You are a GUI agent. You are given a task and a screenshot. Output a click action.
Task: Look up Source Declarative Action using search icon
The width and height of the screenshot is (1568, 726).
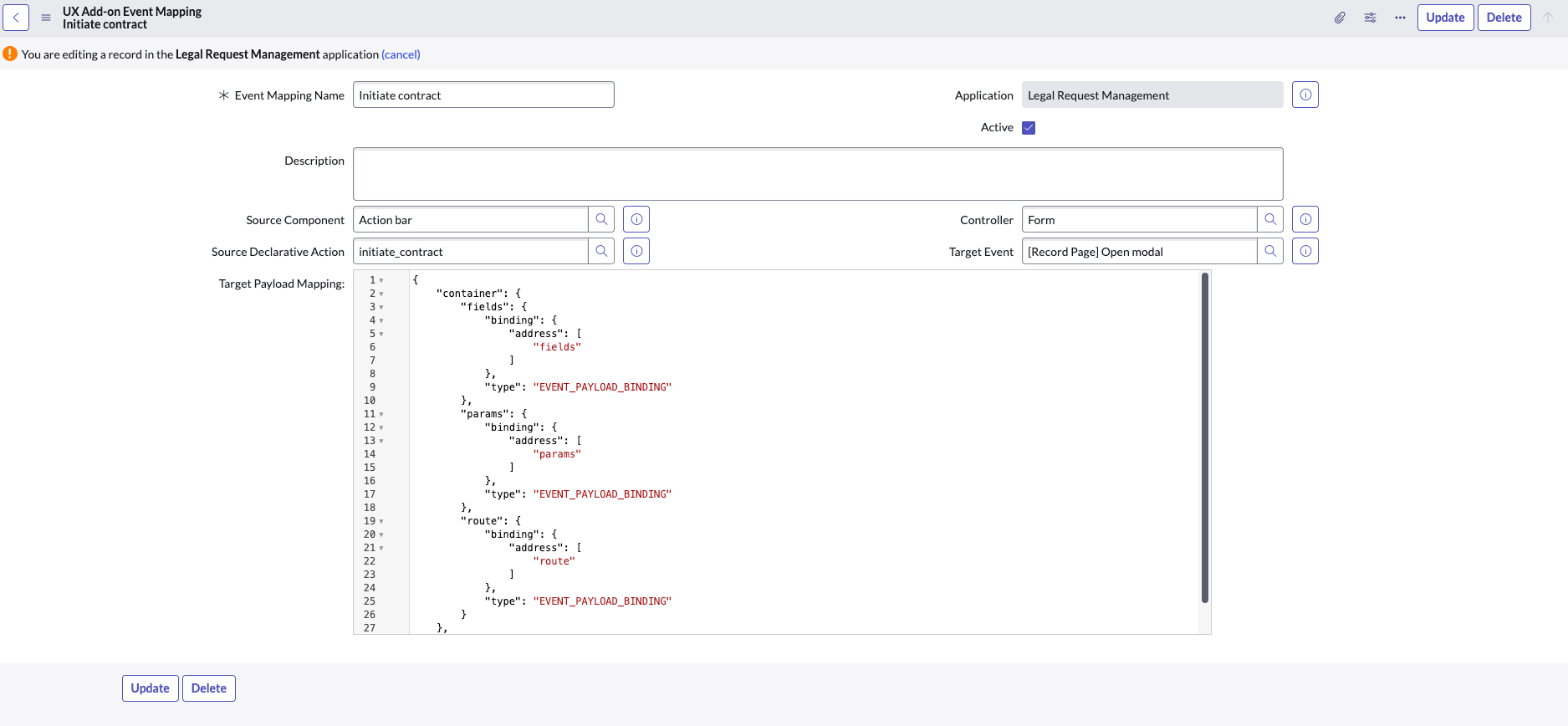click(601, 251)
